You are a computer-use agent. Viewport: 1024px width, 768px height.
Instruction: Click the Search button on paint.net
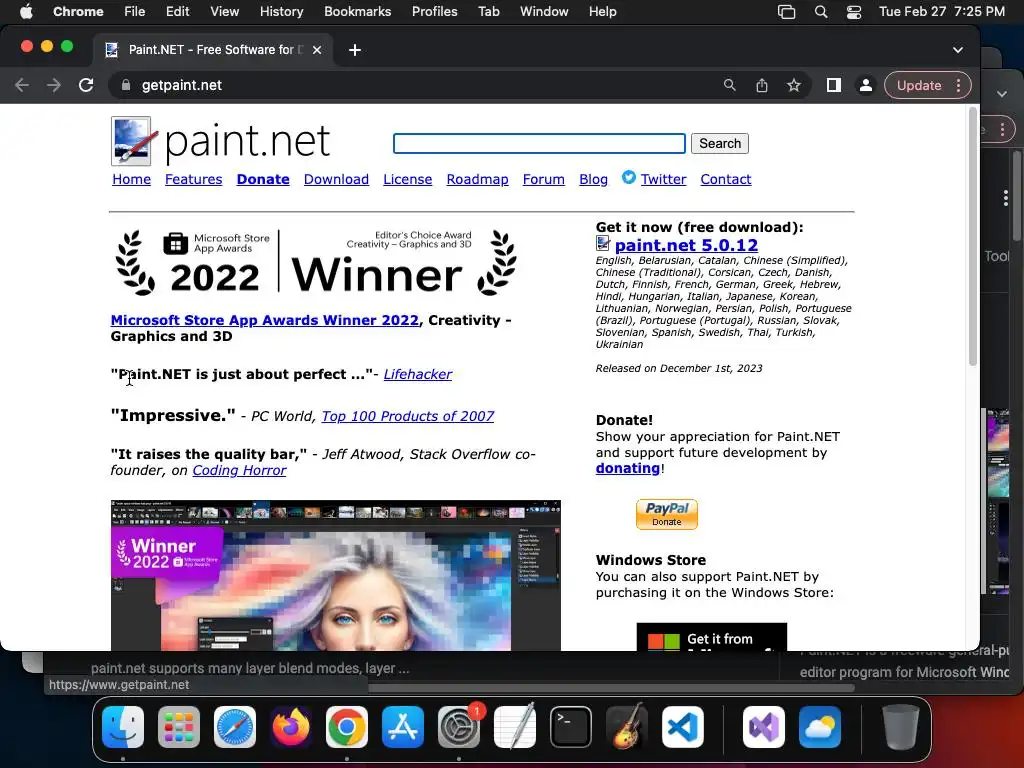pyautogui.click(x=720, y=143)
